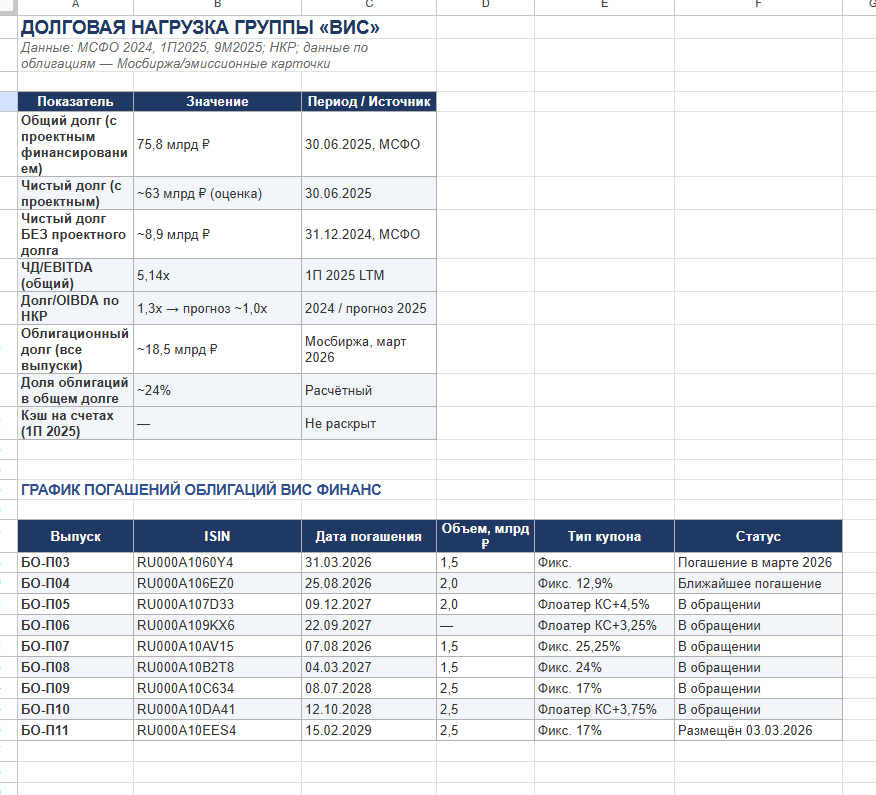876x795 pixels.
Task: Click the row label «Доля облигаций в общем долге»
Action: [x=75, y=390]
